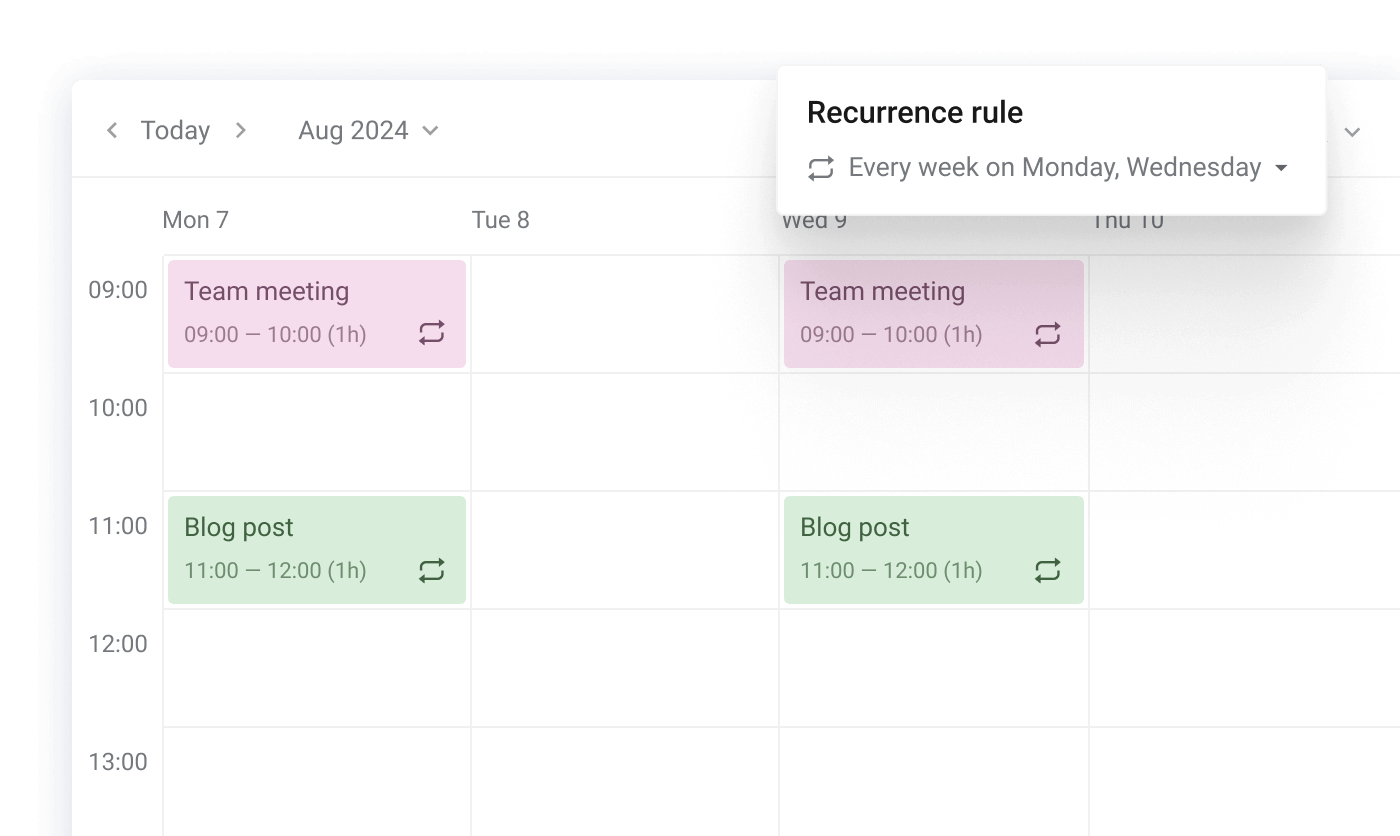Click the chevron in the top right corner
This screenshot has width=1400, height=836.
1352,131
